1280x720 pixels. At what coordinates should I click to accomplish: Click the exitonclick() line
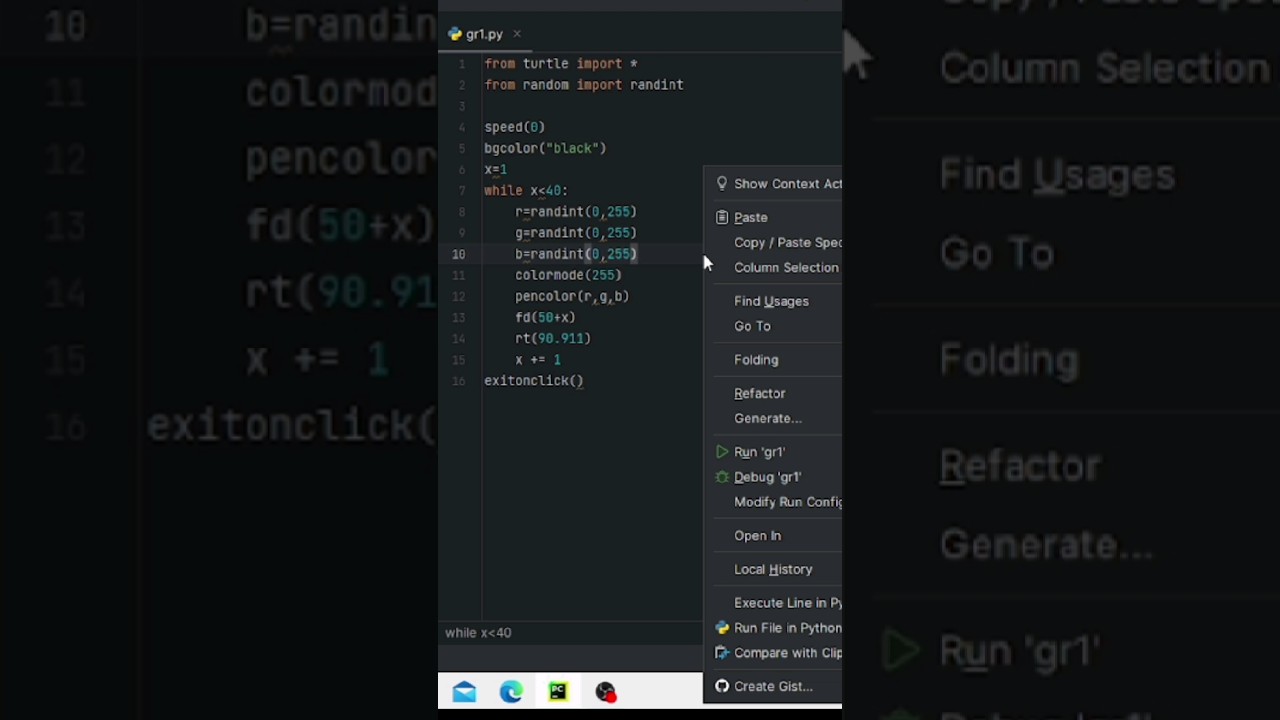(x=534, y=381)
